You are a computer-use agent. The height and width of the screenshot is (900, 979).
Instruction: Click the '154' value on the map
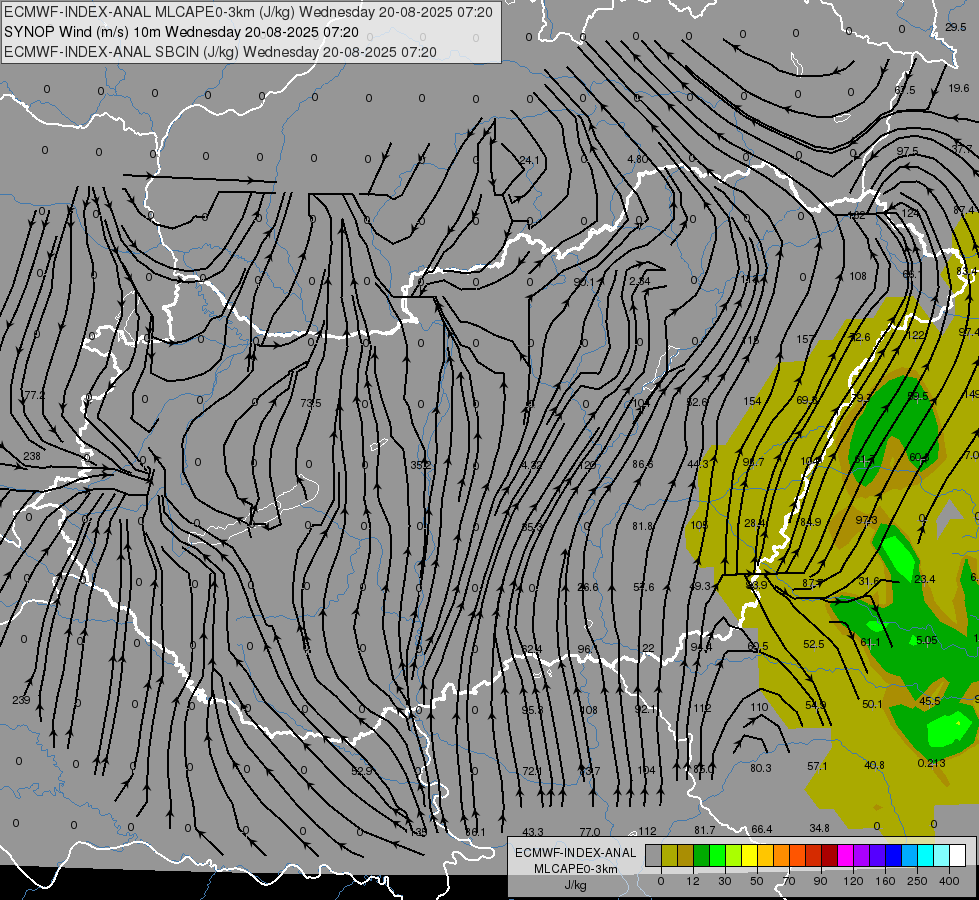[x=752, y=401]
